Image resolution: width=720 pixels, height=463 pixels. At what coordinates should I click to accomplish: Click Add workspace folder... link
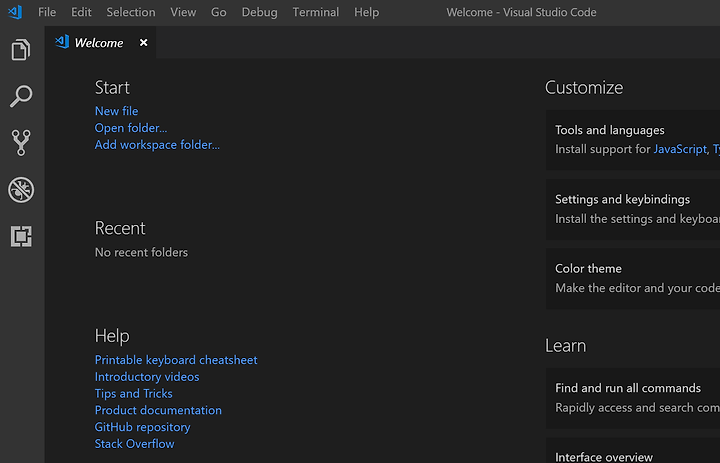[157, 145]
